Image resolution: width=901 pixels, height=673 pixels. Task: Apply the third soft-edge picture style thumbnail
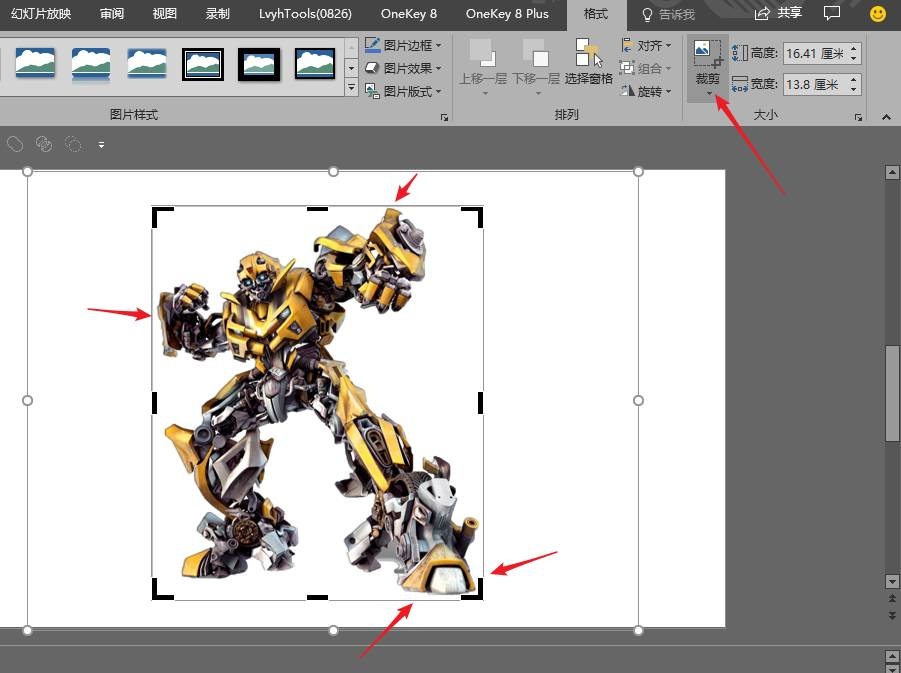147,63
